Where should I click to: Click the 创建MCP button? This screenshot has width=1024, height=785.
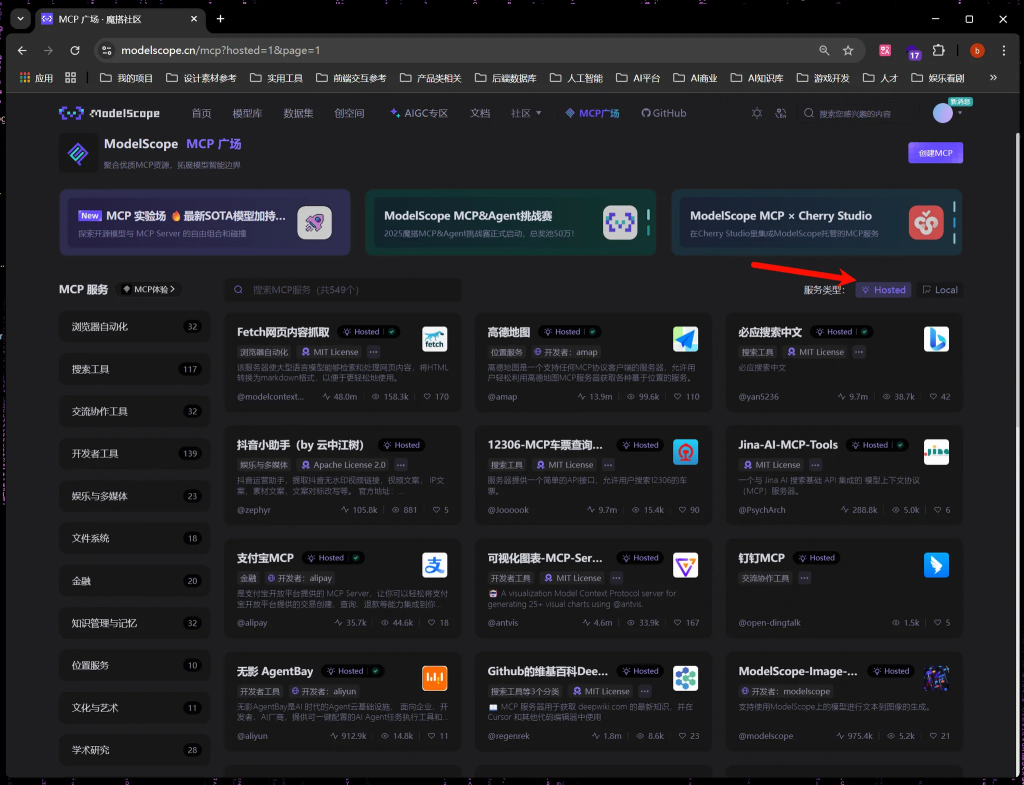[x=935, y=153]
